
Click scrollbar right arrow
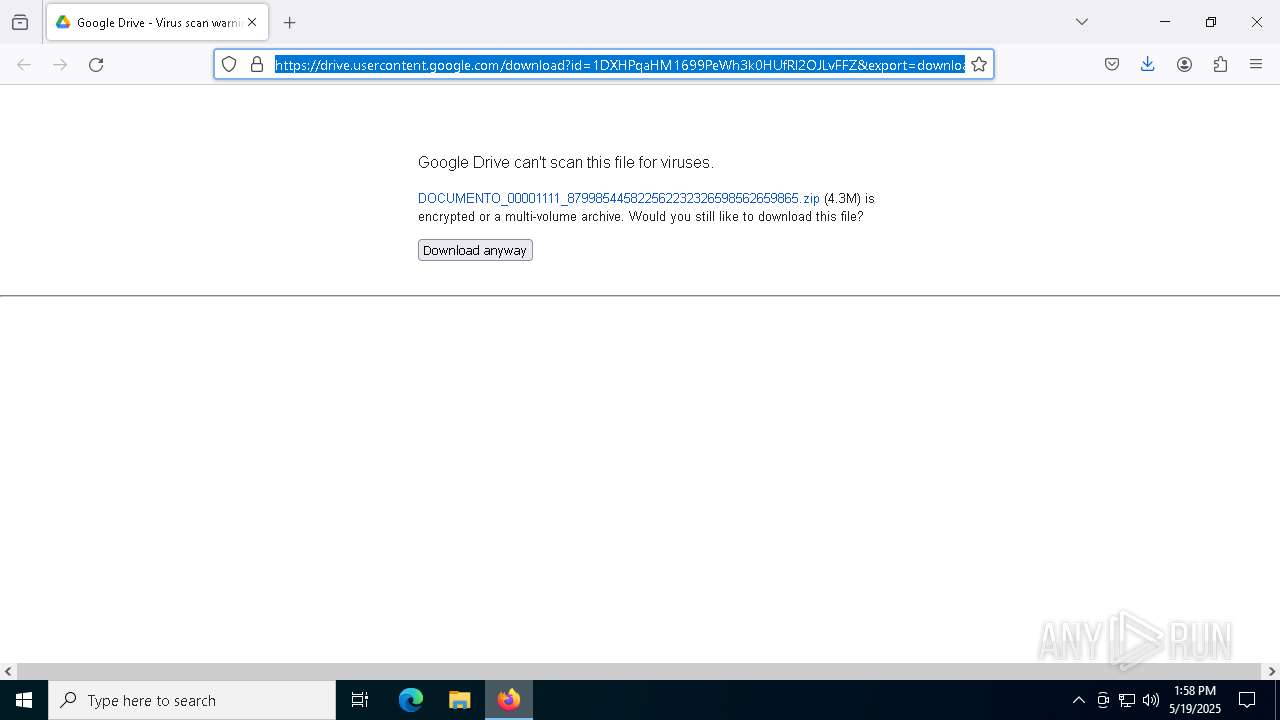pos(1272,671)
